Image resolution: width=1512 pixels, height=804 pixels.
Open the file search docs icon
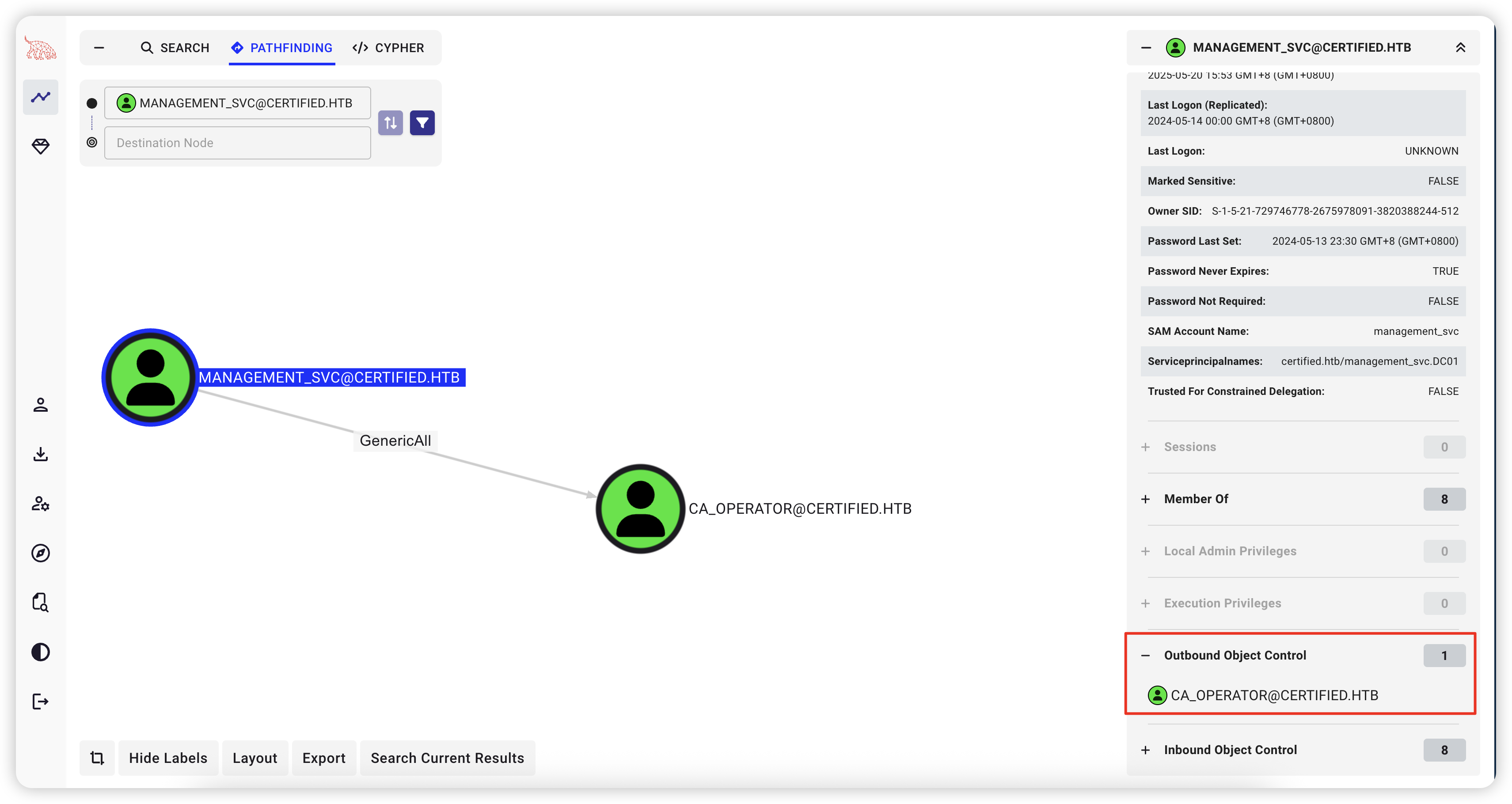click(41, 602)
